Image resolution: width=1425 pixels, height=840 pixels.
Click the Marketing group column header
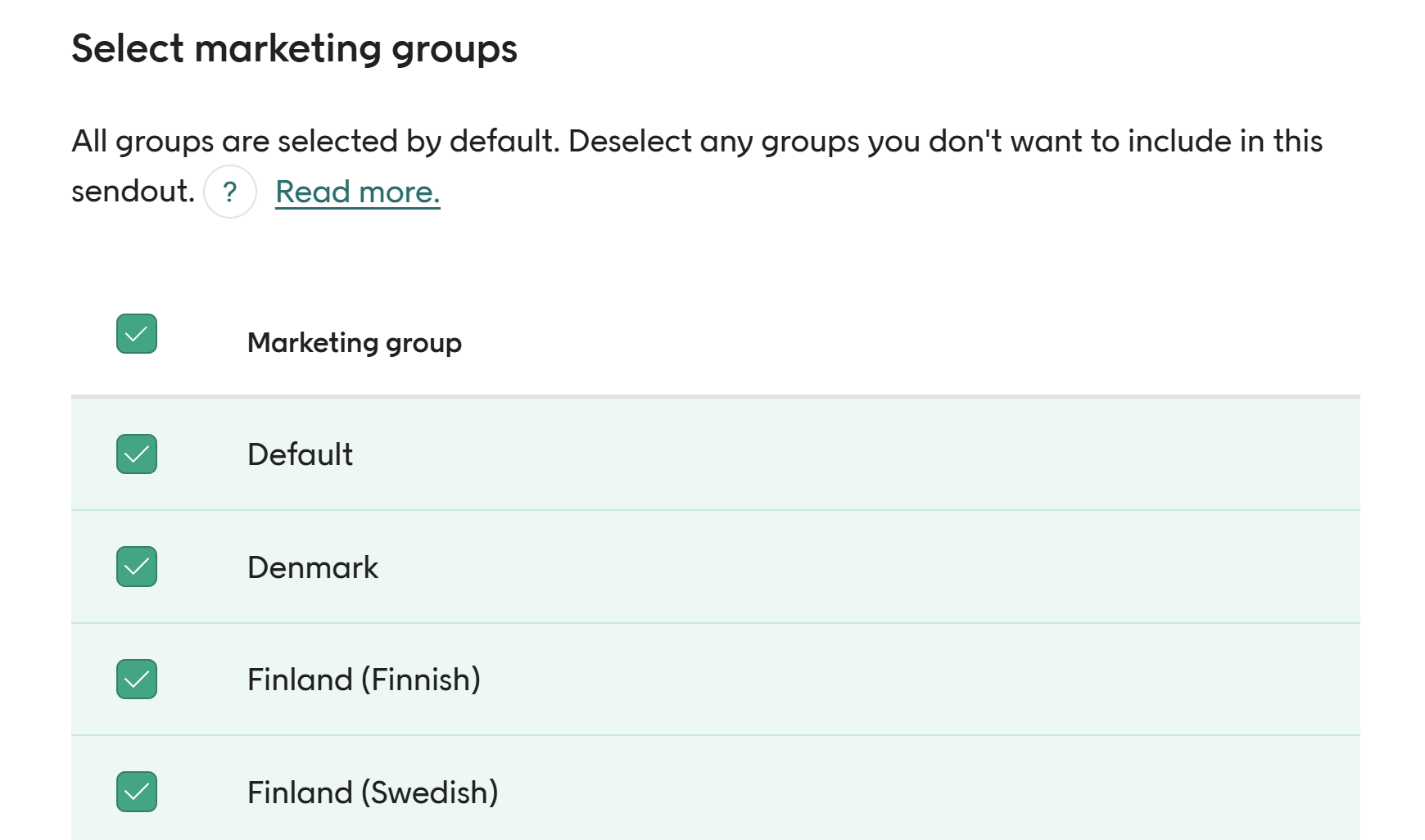[355, 343]
